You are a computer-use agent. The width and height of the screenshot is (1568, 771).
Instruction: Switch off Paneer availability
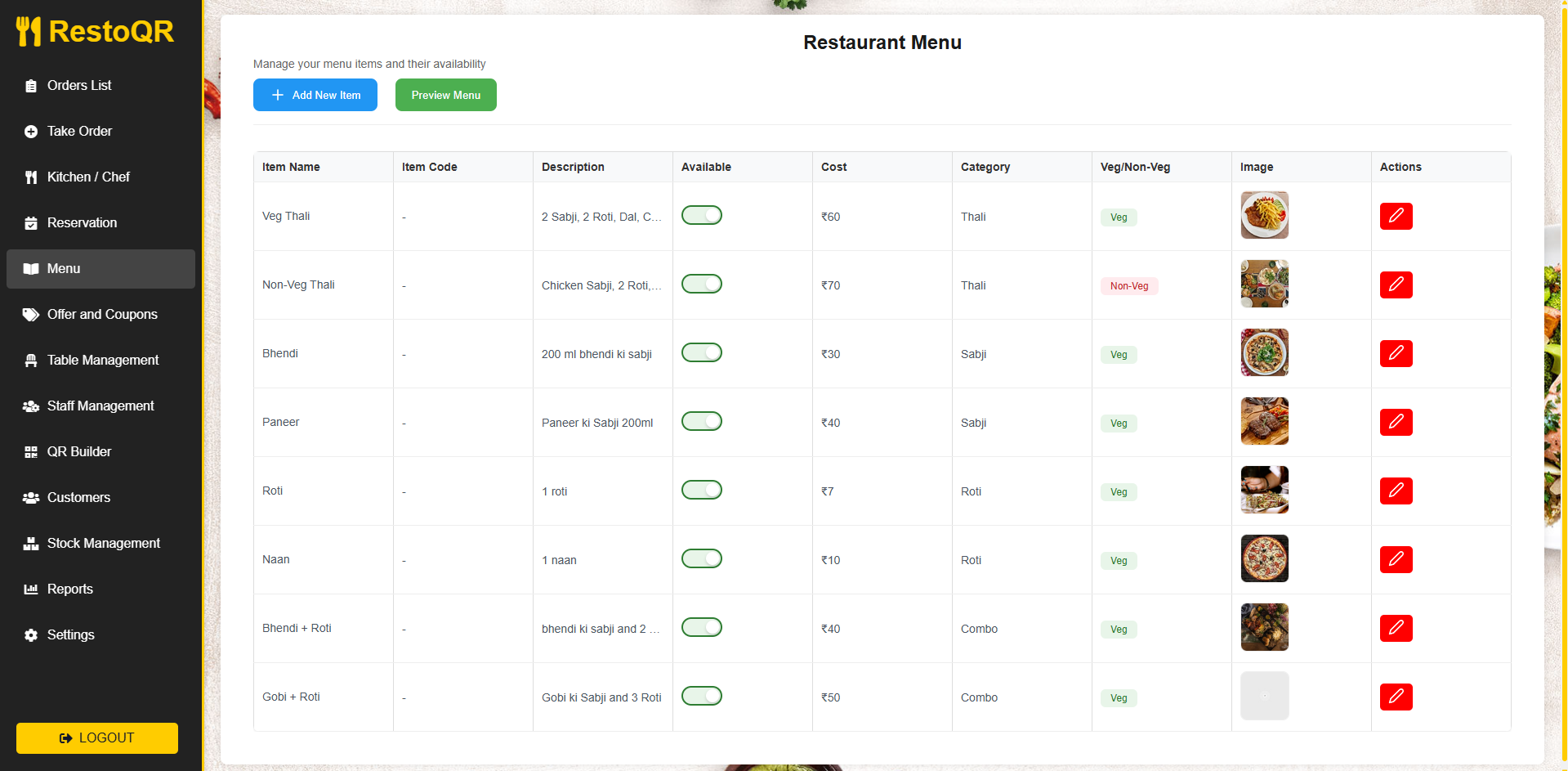click(702, 421)
